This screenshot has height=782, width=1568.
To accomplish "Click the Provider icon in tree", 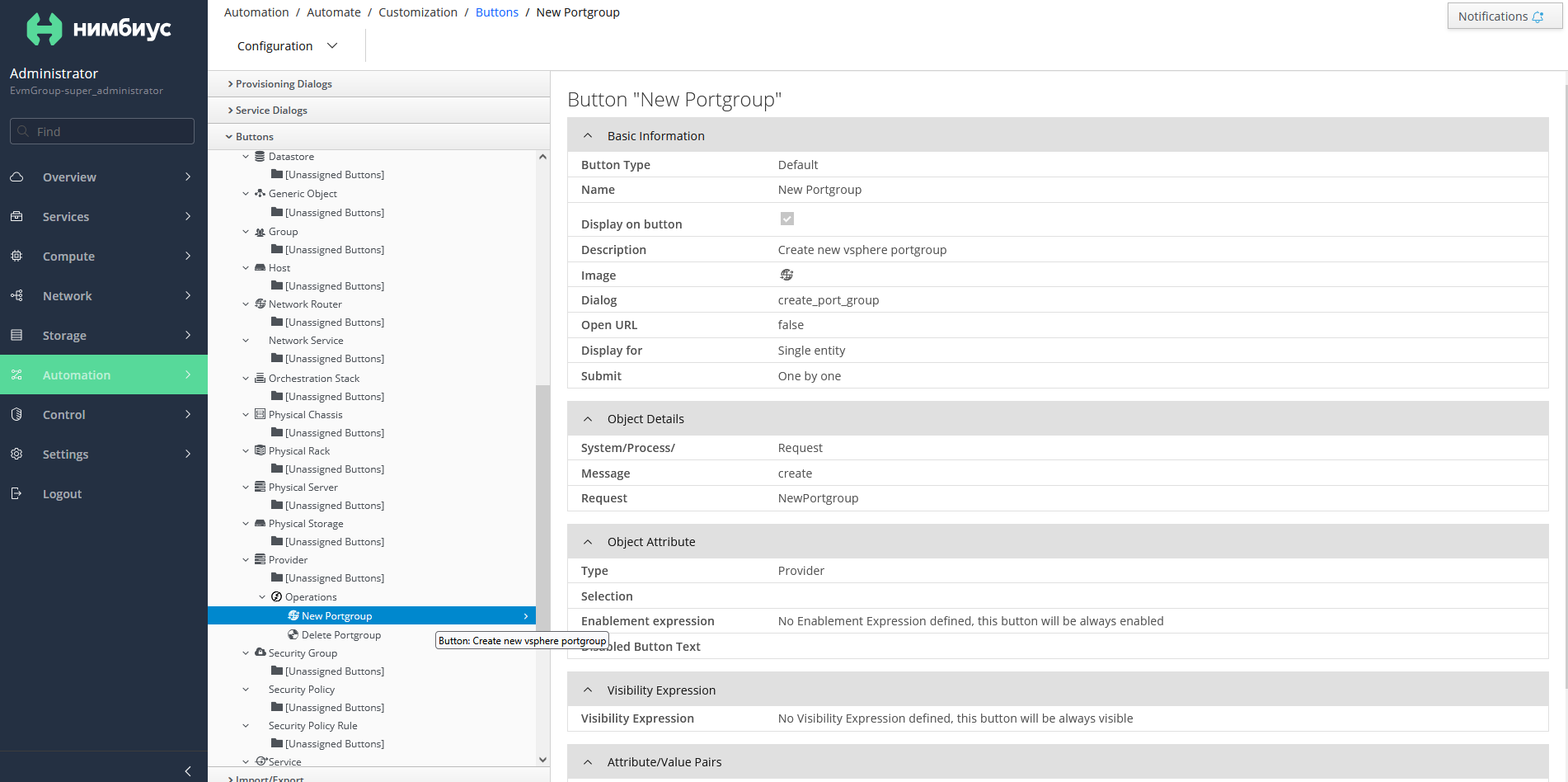I will (260, 559).
